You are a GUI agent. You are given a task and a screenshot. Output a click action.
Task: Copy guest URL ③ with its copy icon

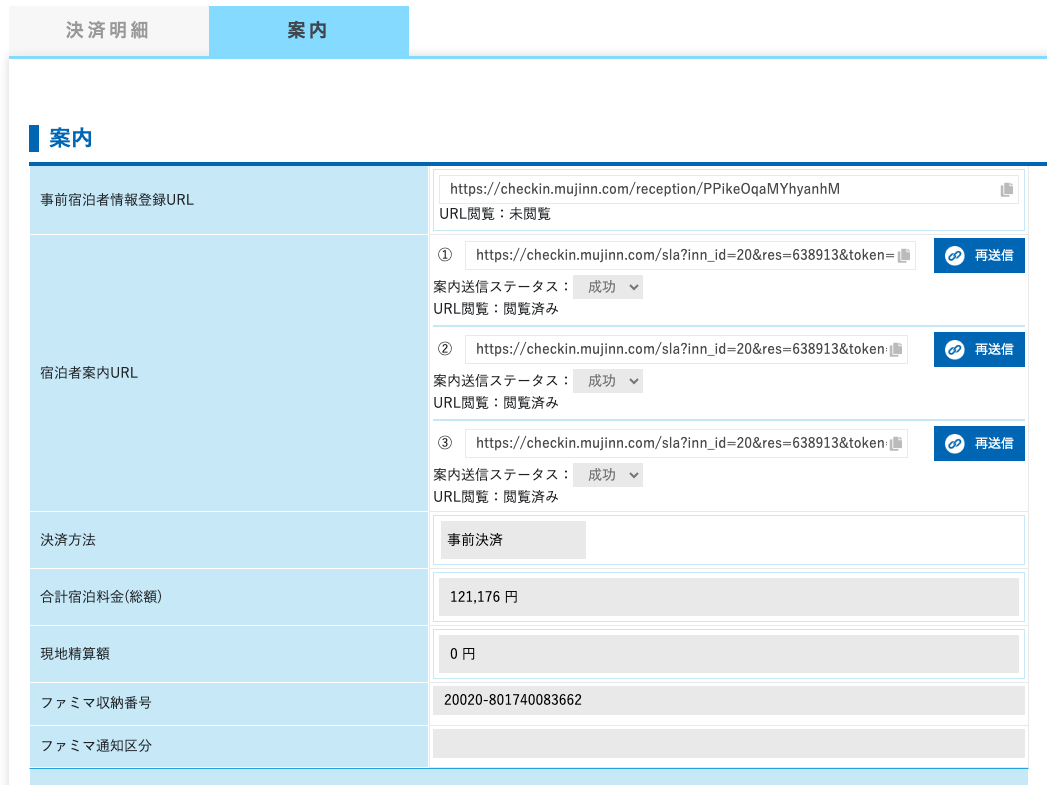coord(896,444)
